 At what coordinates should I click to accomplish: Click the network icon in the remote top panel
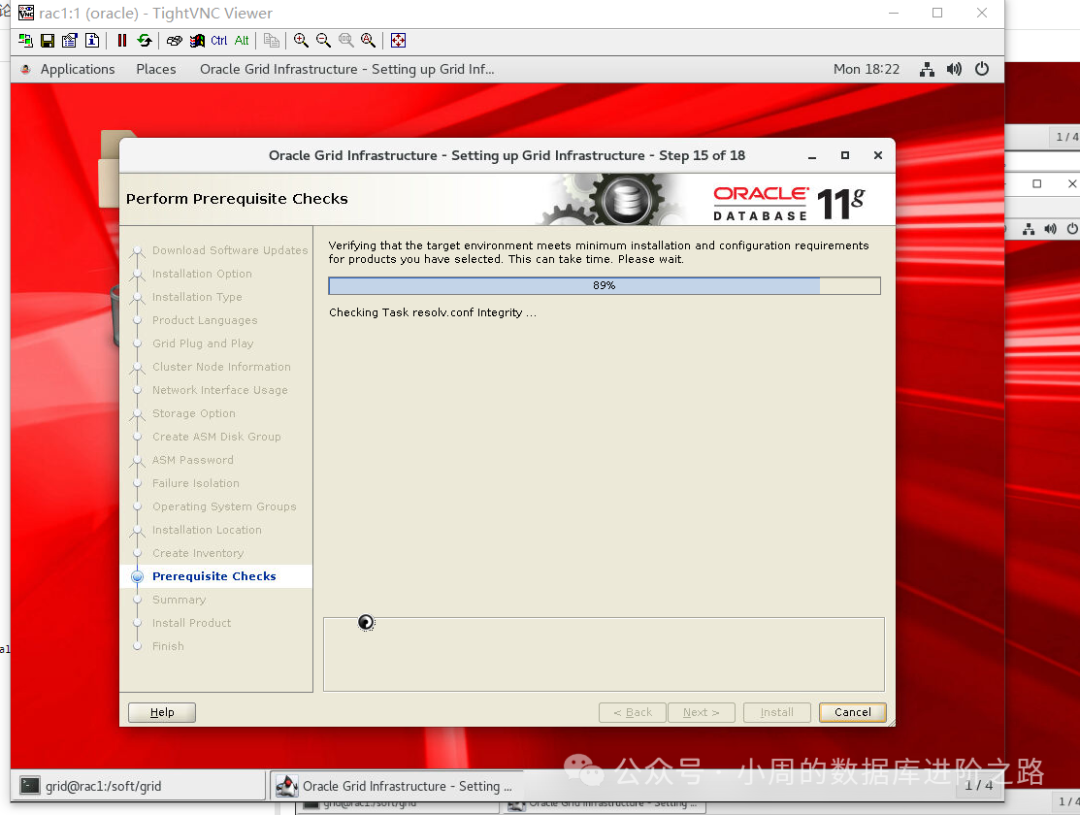[x=927, y=69]
